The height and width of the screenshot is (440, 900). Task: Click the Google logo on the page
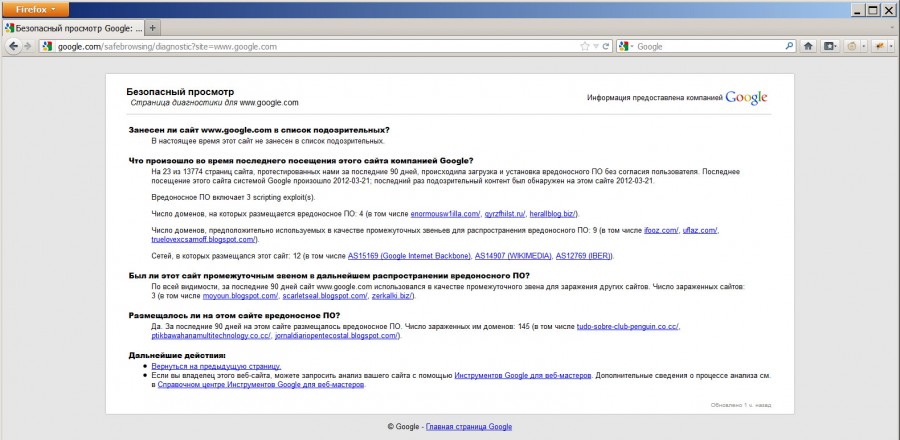tap(746, 98)
